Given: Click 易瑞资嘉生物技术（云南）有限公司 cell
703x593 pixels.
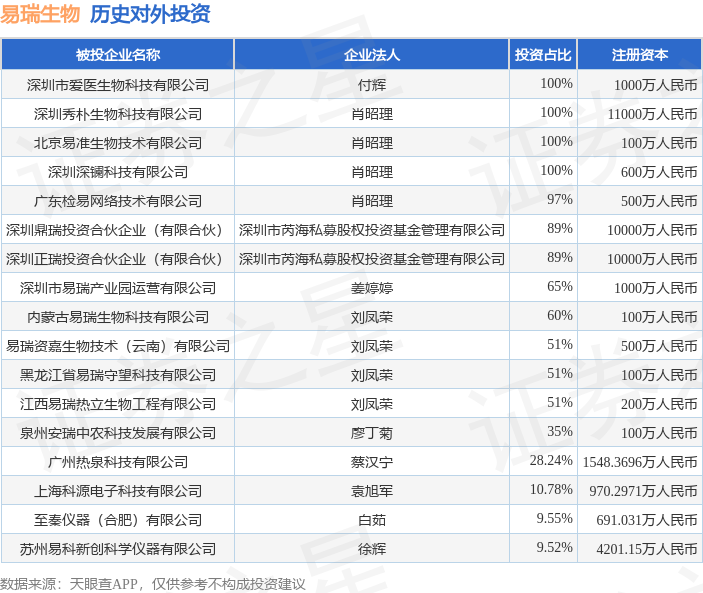Looking at the screenshot, I should pos(118,346).
